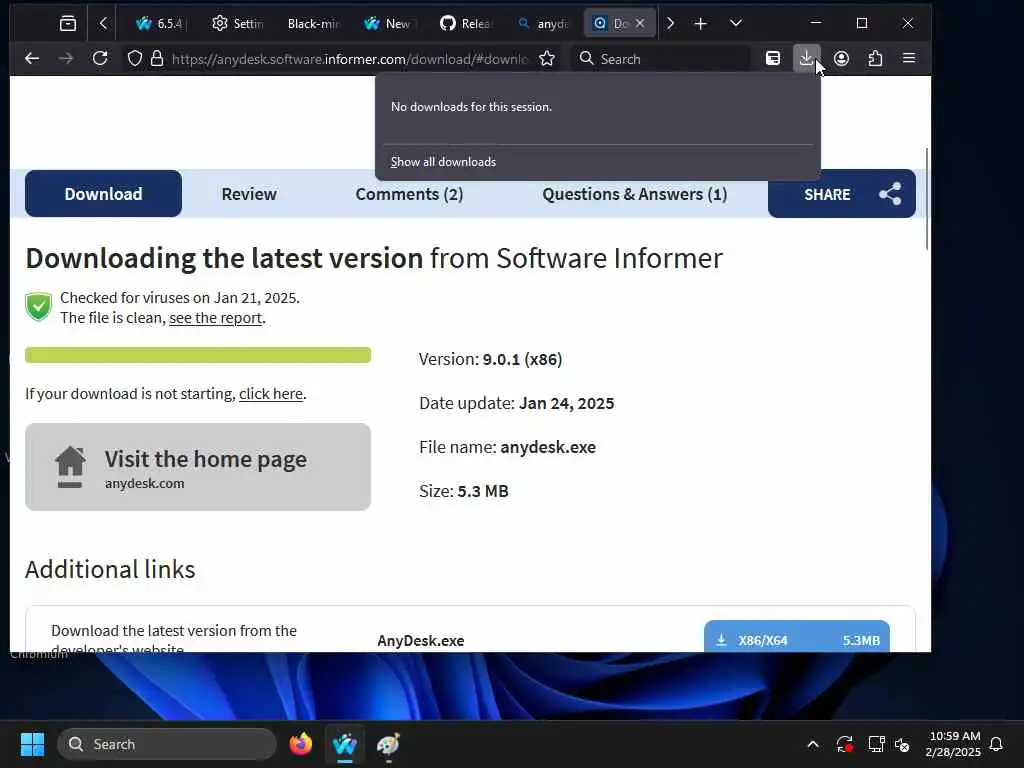Click the green virus-check shield icon
1024x768 pixels.
click(x=39, y=307)
